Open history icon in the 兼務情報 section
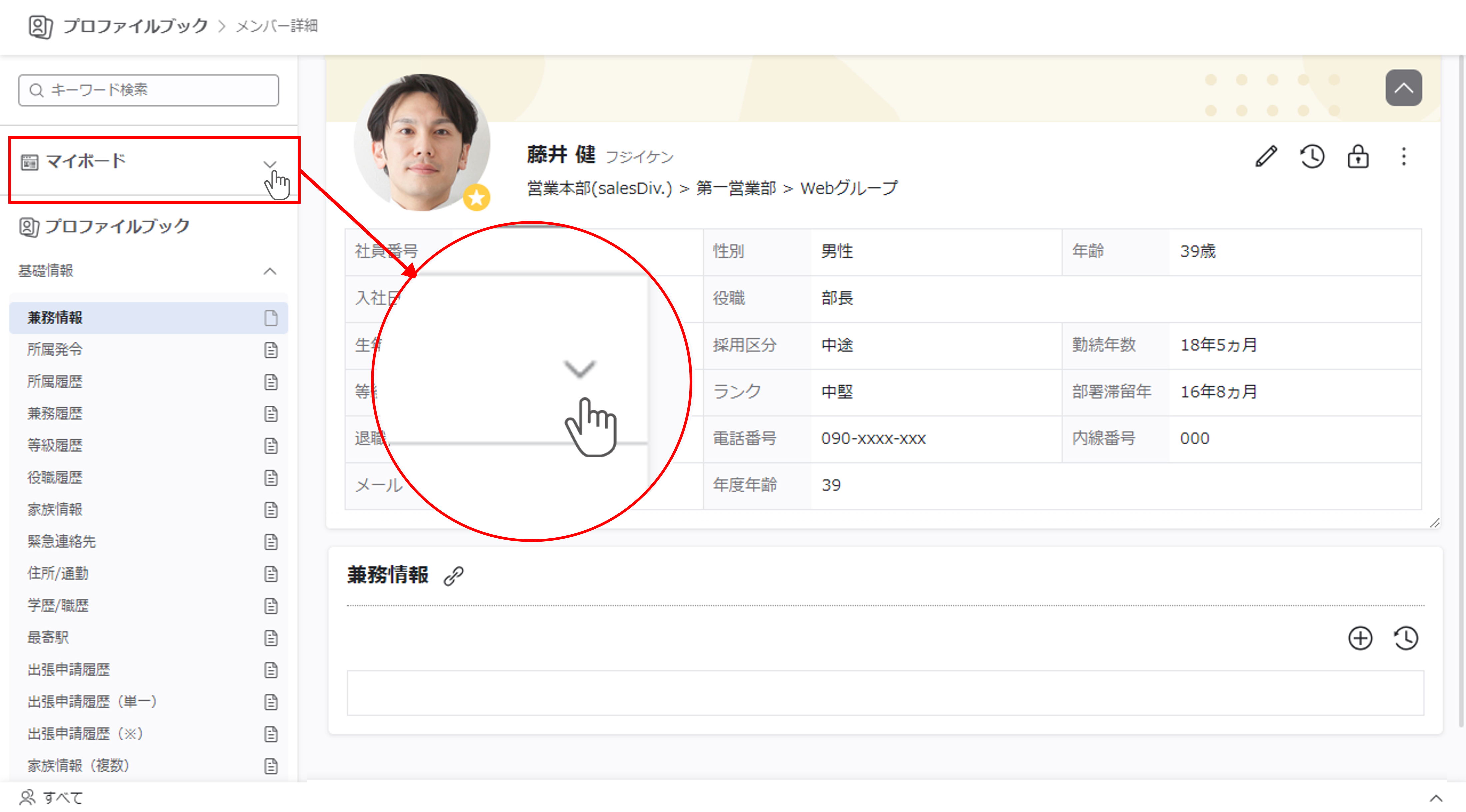1466x812 pixels. coord(1406,638)
